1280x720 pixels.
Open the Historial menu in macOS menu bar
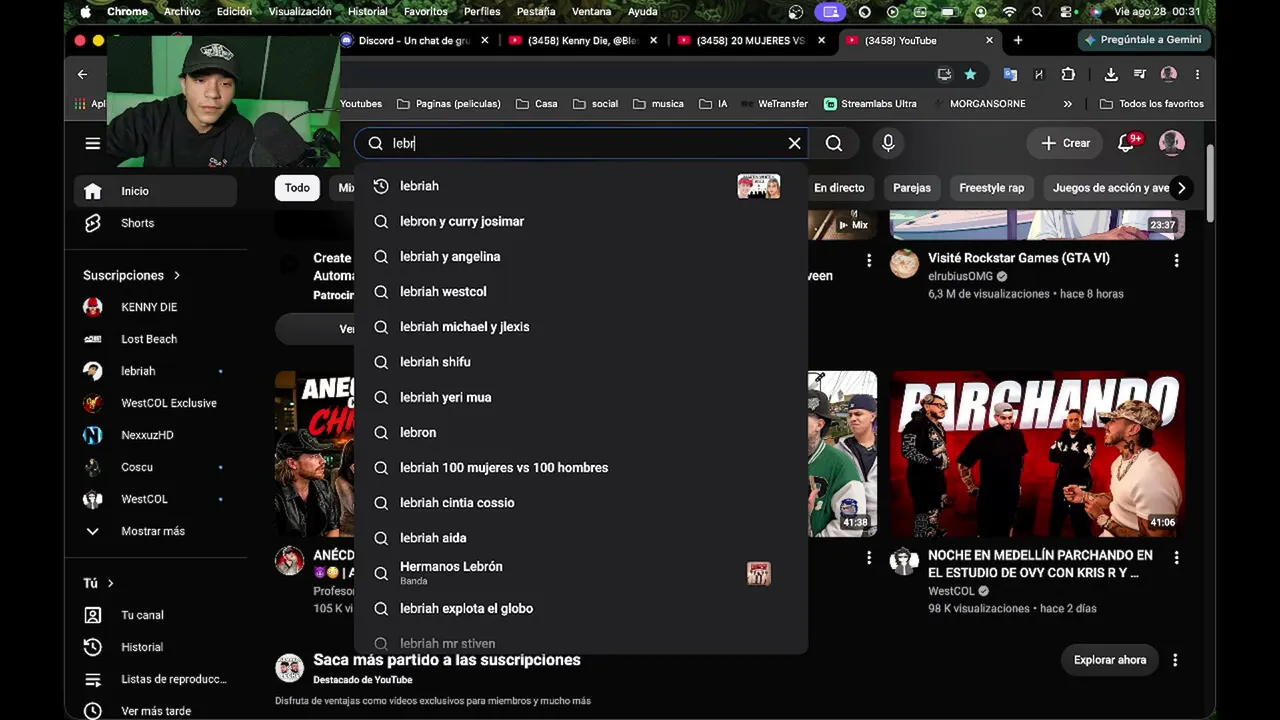pos(367,12)
